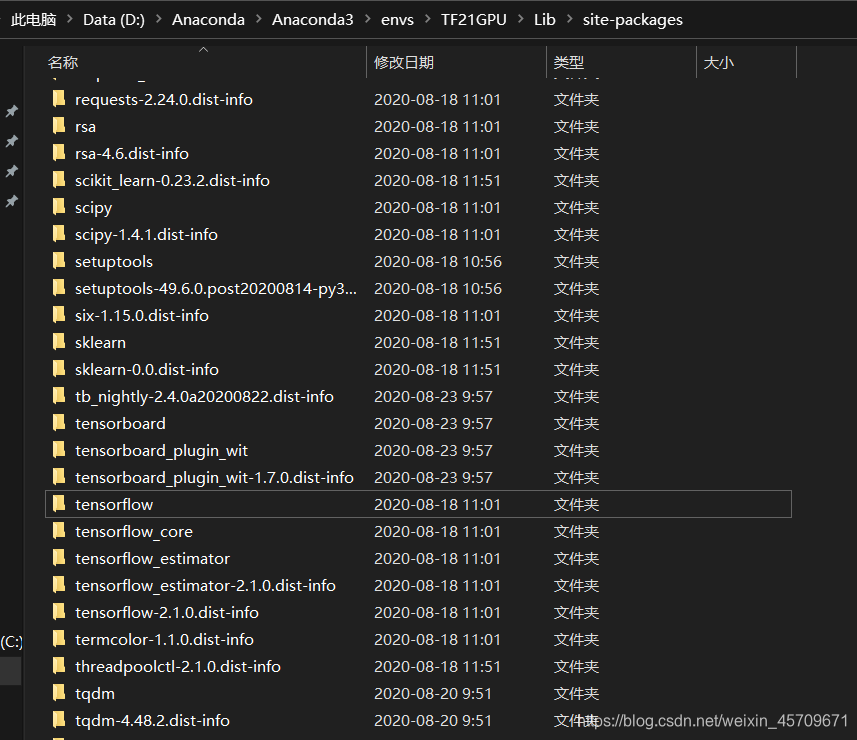The width and height of the screenshot is (857, 740).
Task: Click the date 2020-08-18 10:56 of setuptools
Action: pos(438,261)
